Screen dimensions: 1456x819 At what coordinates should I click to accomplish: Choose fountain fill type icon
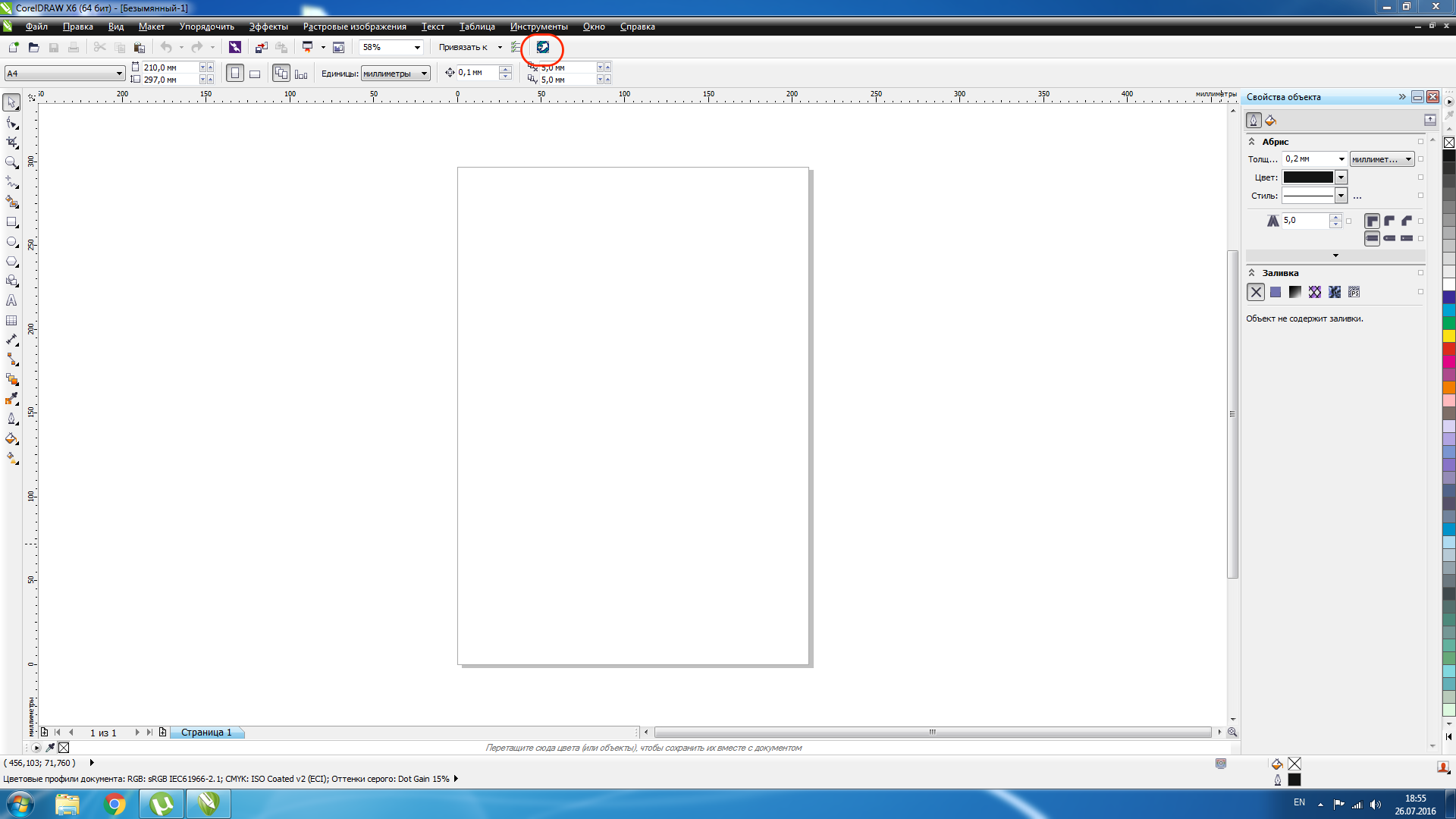[1295, 292]
